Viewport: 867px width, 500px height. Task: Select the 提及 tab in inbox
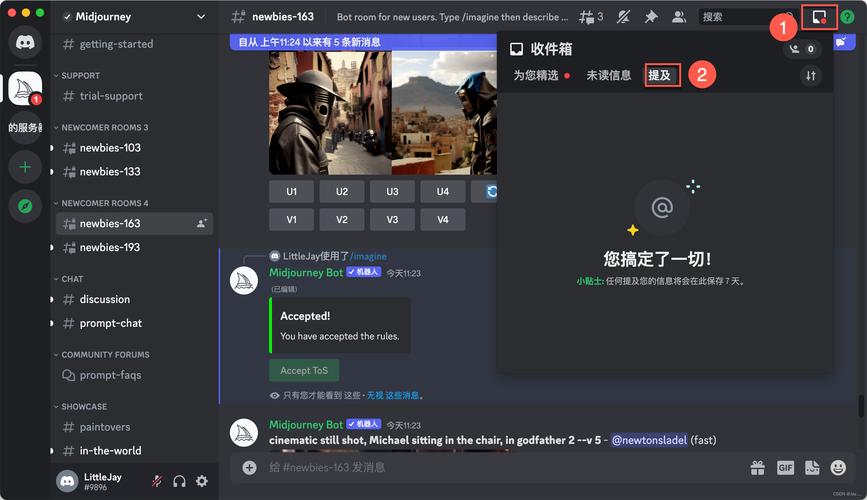661,75
